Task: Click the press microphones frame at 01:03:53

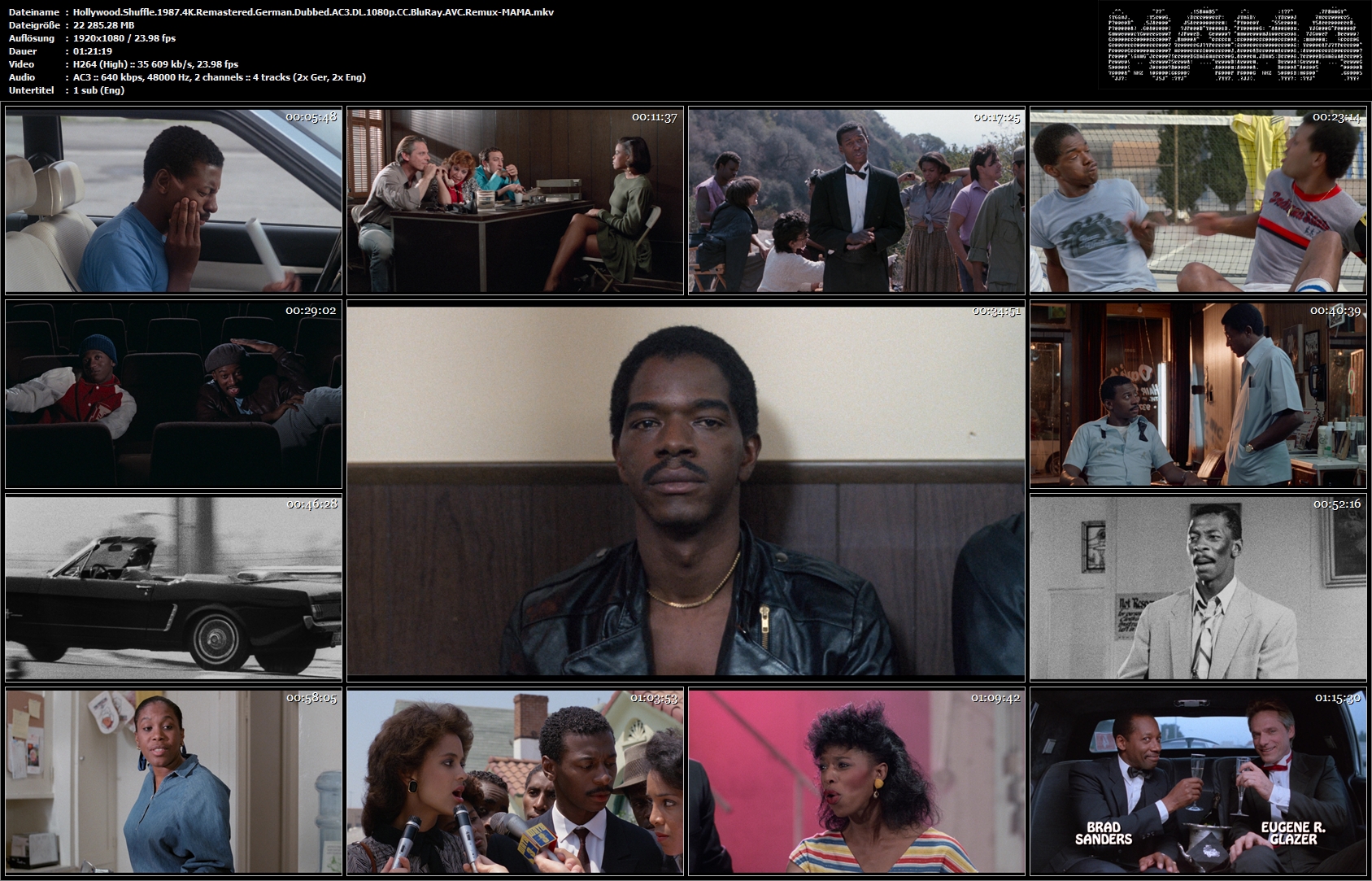Action: 515,782
